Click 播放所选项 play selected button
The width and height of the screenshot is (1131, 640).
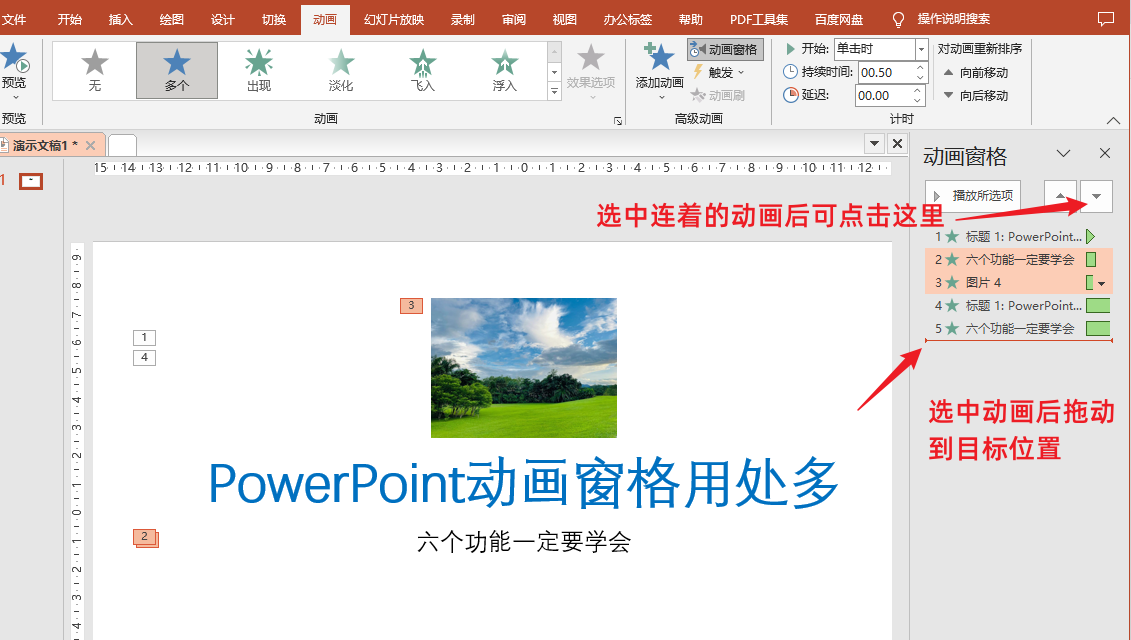click(973, 196)
